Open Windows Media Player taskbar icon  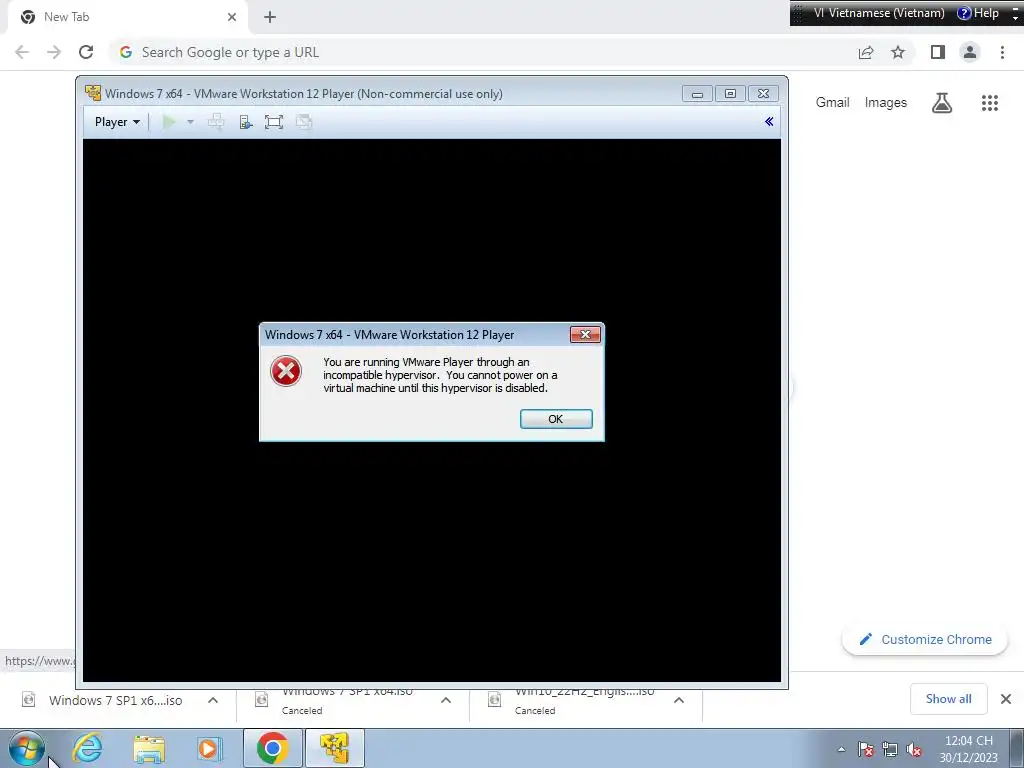click(209, 748)
